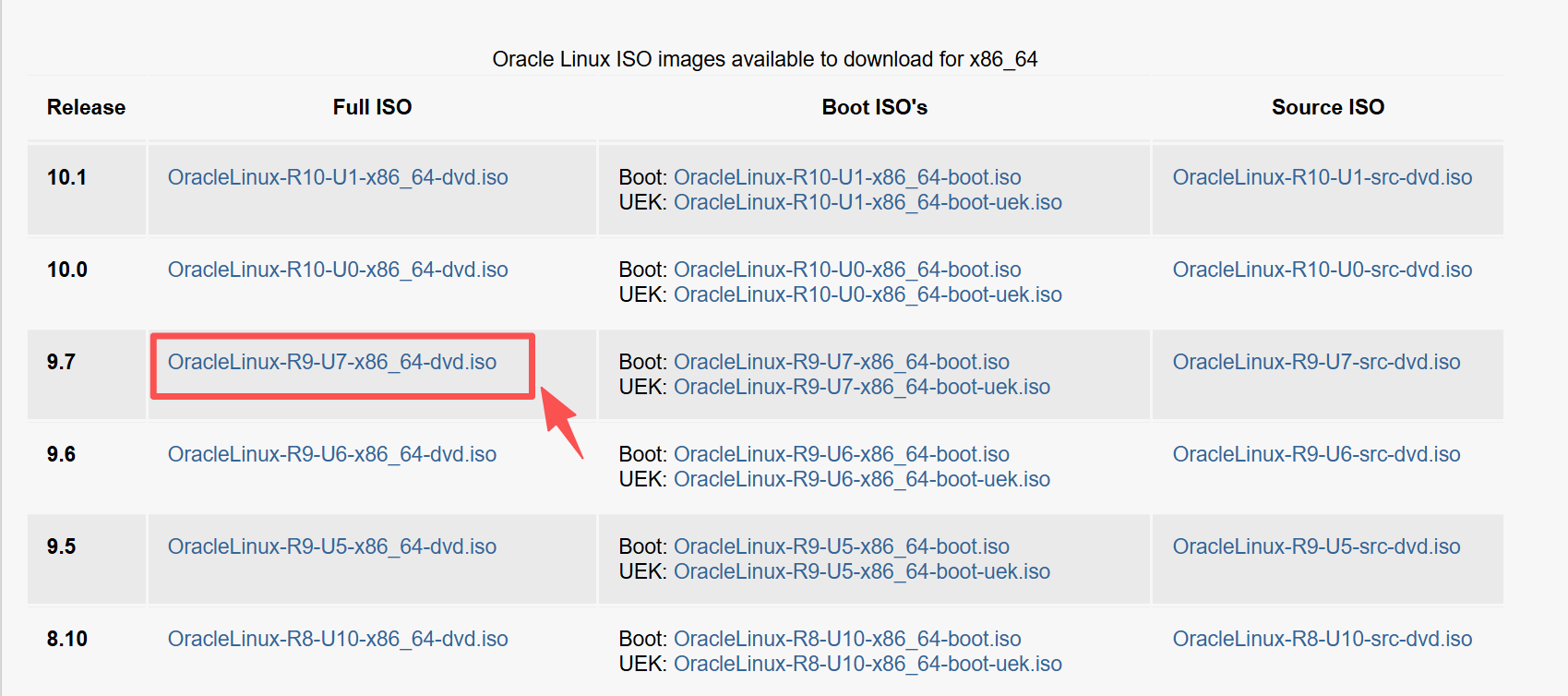Click the R9-U6 source DVD link

tap(1317, 454)
